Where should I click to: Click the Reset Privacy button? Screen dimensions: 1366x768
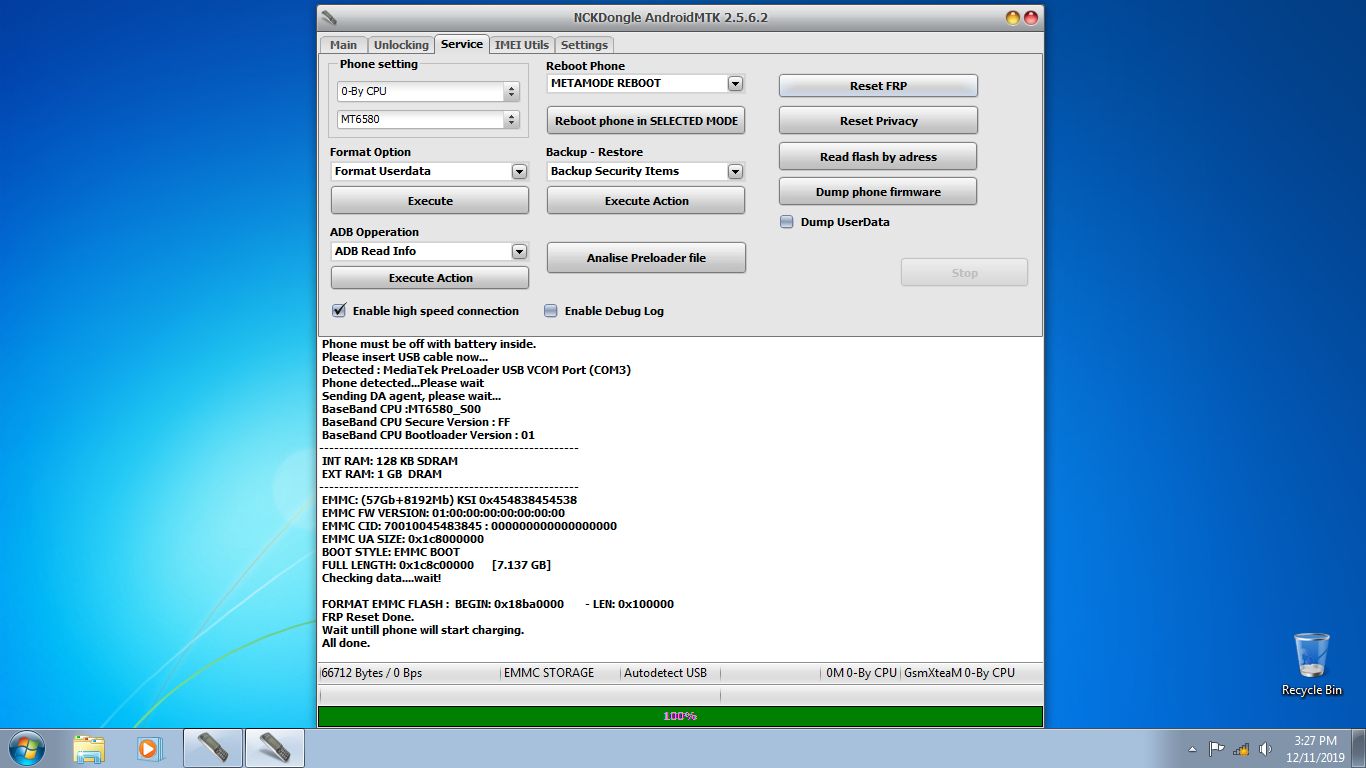878,121
